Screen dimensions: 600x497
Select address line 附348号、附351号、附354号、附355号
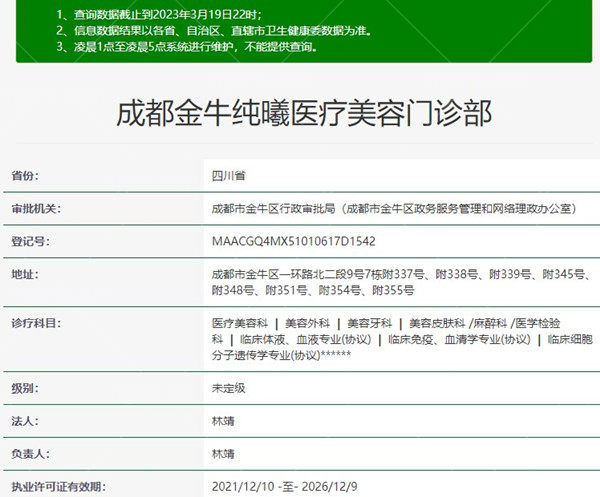(x=313, y=290)
